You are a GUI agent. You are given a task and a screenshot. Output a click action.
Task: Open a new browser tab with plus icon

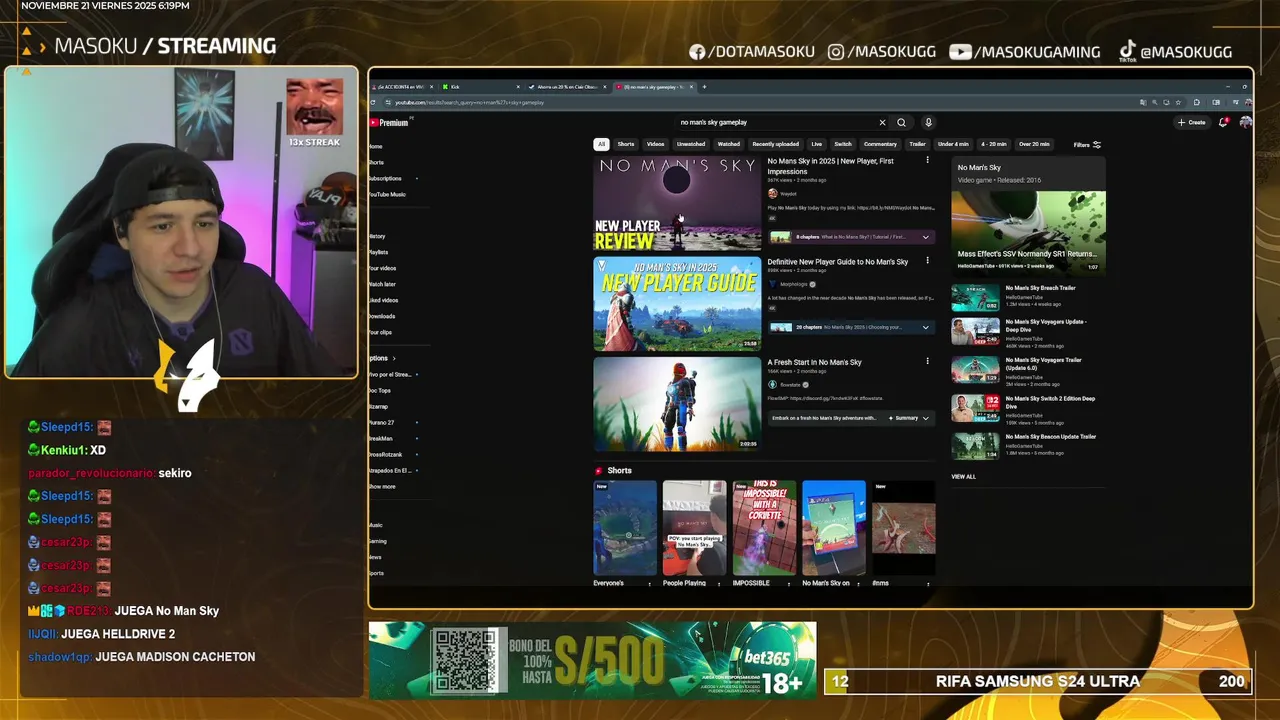pos(704,87)
